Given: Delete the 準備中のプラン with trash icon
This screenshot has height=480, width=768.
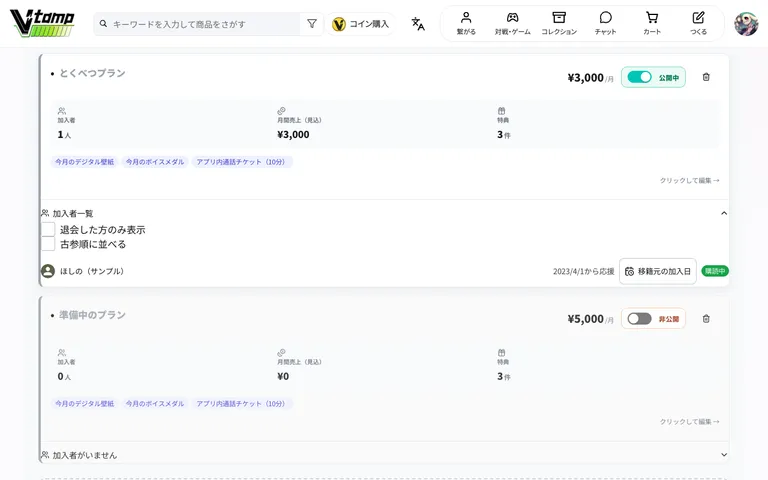Looking at the screenshot, I should coord(706,319).
